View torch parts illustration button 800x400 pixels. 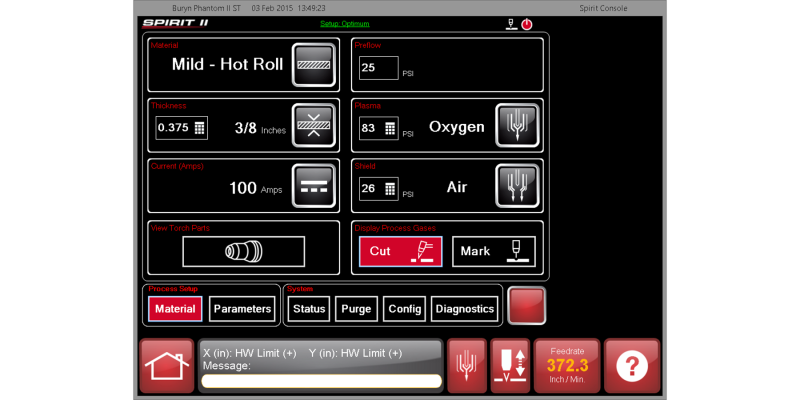(x=243, y=251)
